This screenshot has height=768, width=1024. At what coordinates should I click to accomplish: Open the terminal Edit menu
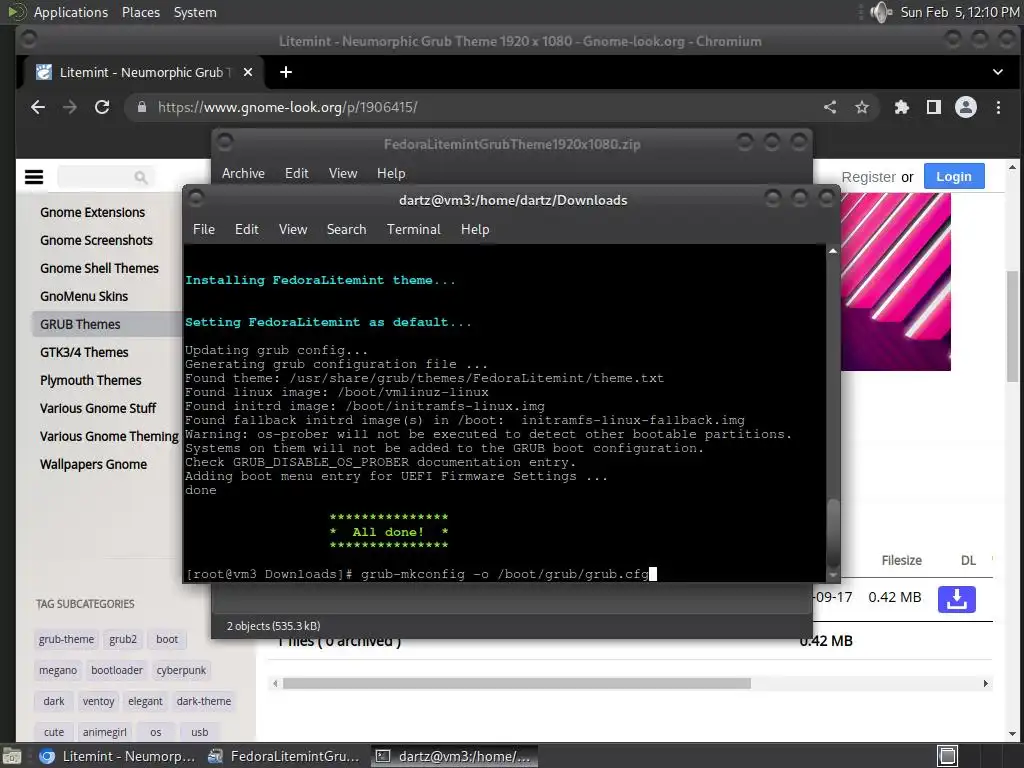click(247, 229)
